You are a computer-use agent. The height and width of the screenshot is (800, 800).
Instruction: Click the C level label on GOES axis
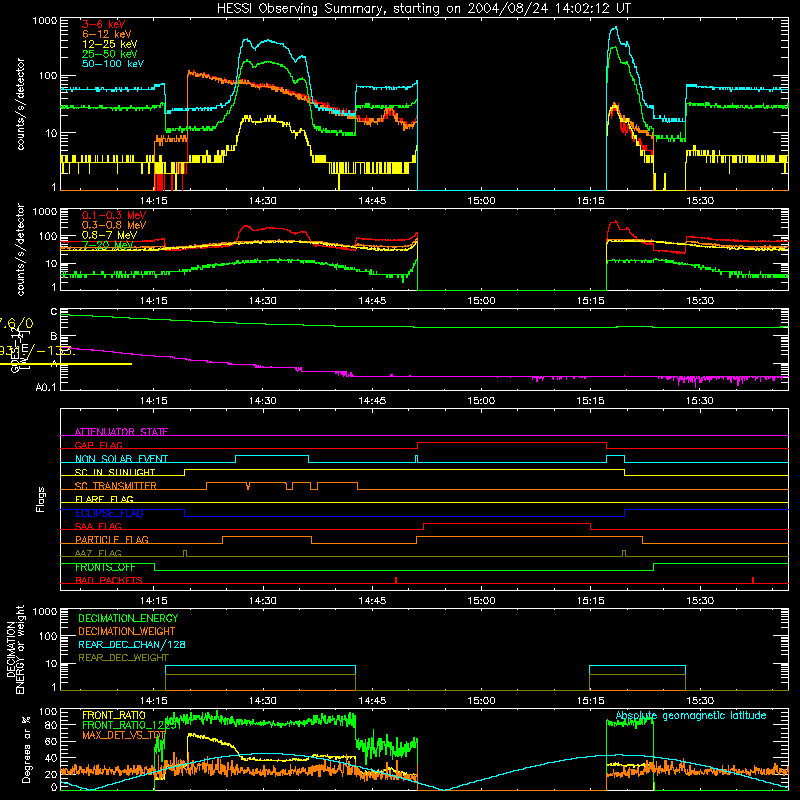click(54, 311)
